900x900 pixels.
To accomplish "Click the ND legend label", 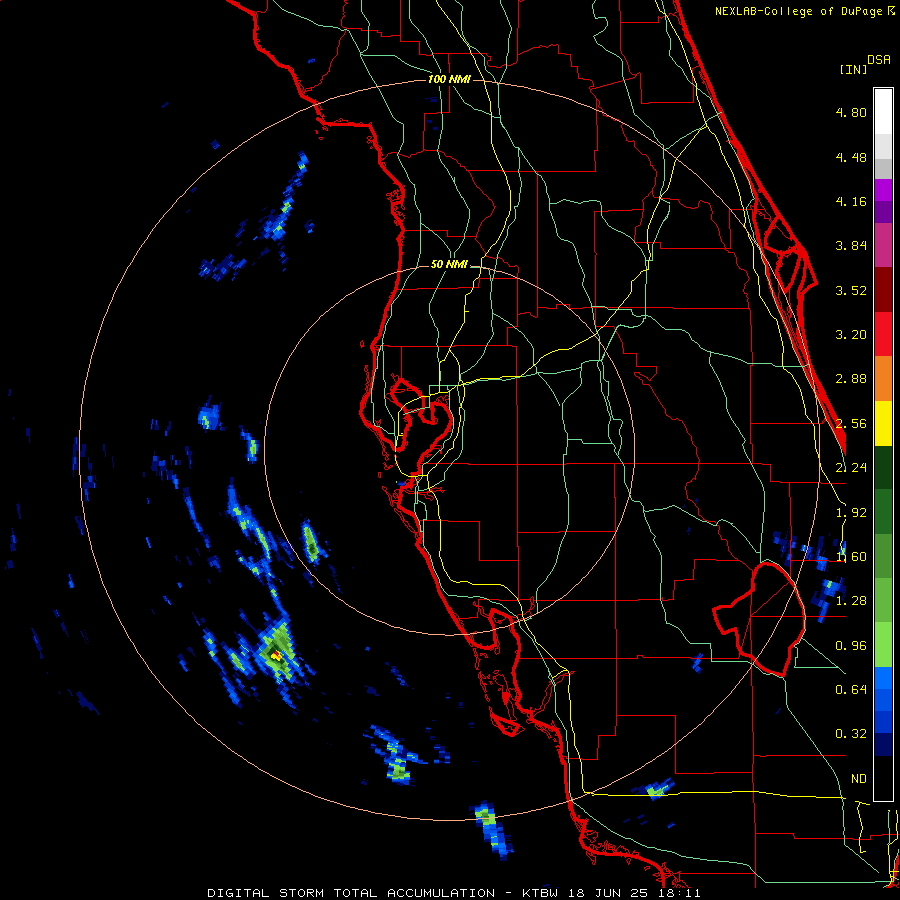I will 859,779.
